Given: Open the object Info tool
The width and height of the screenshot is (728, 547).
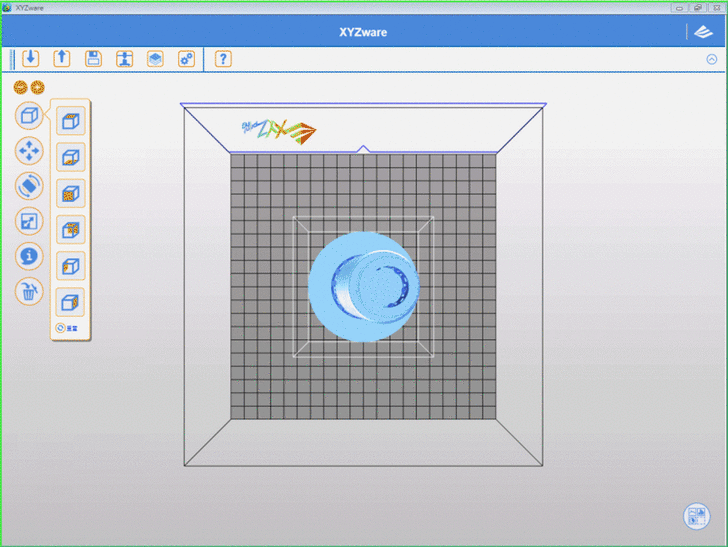Looking at the screenshot, I should point(29,256).
